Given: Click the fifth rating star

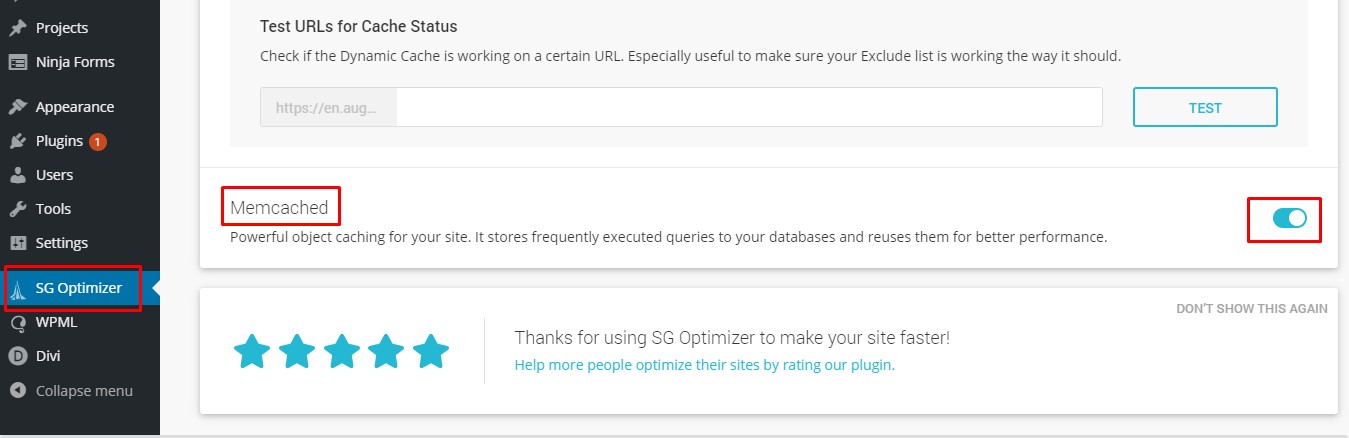Looking at the screenshot, I should pos(431,351).
